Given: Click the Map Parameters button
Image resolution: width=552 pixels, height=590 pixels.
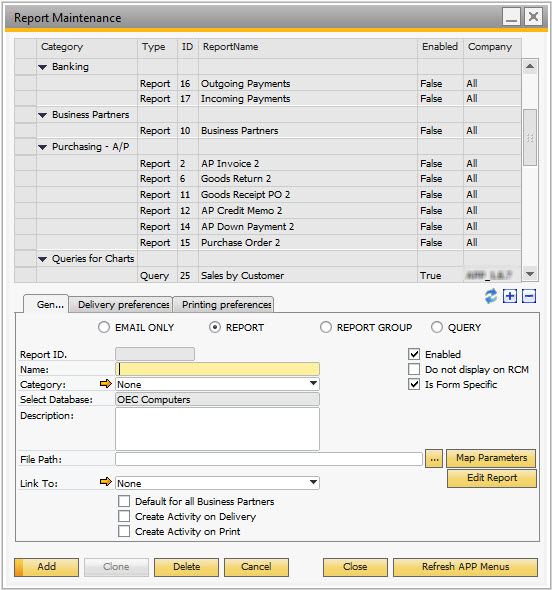Looking at the screenshot, I should [491, 458].
